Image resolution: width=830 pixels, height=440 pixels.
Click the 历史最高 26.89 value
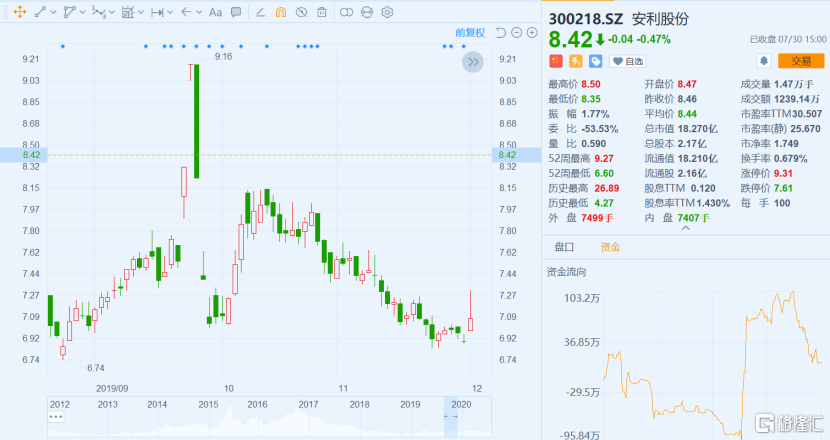tap(607, 188)
